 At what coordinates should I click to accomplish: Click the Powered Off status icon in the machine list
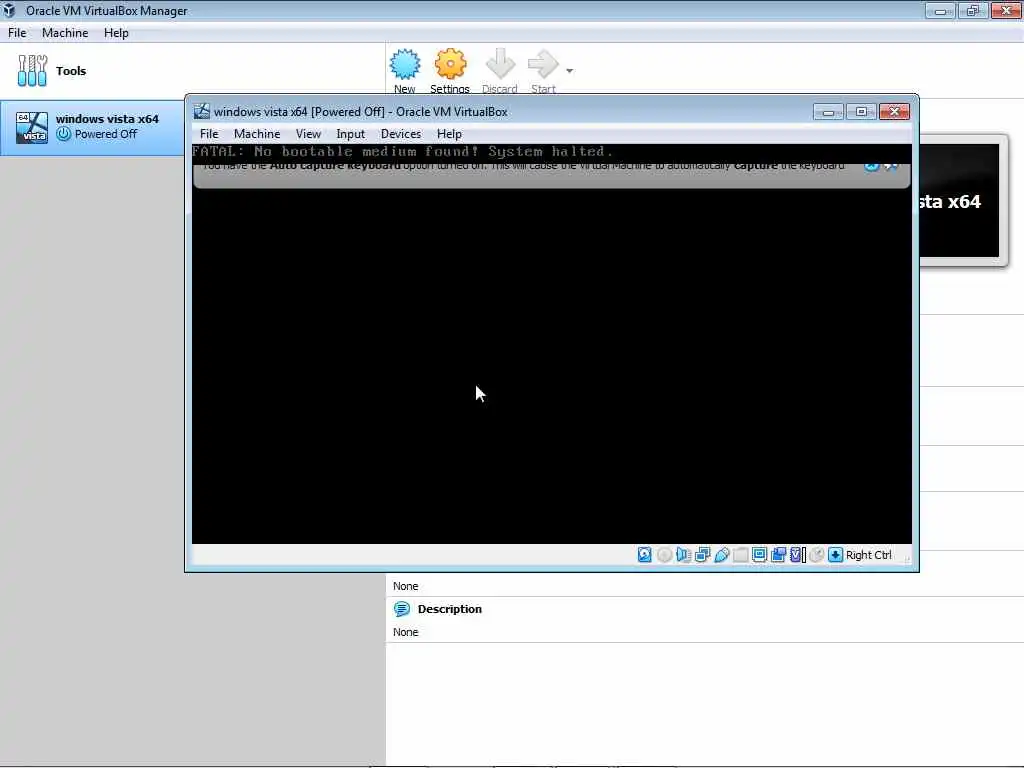[x=63, y=134]
